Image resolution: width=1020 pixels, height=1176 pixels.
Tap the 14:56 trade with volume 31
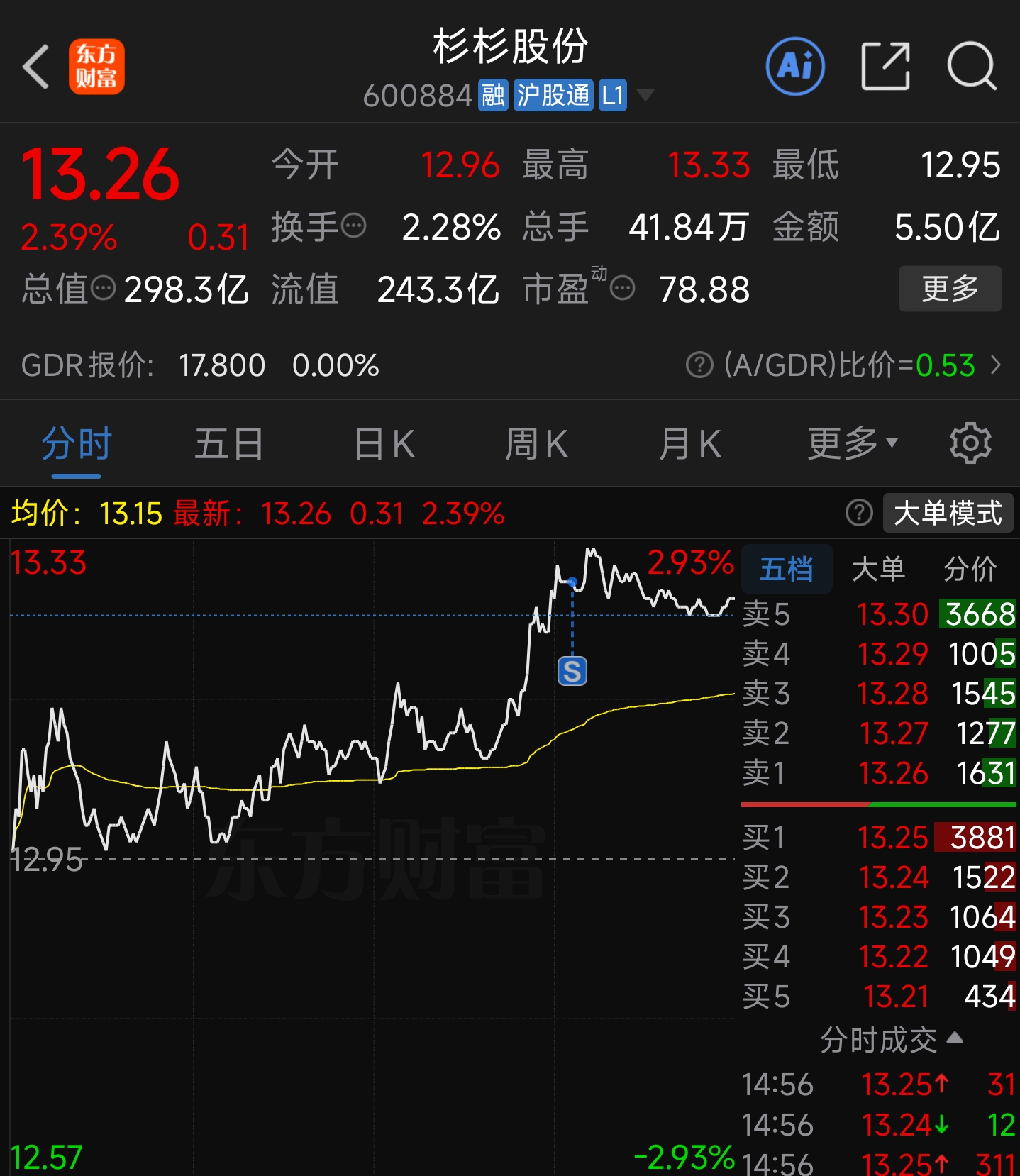(x=879, y=1085)
